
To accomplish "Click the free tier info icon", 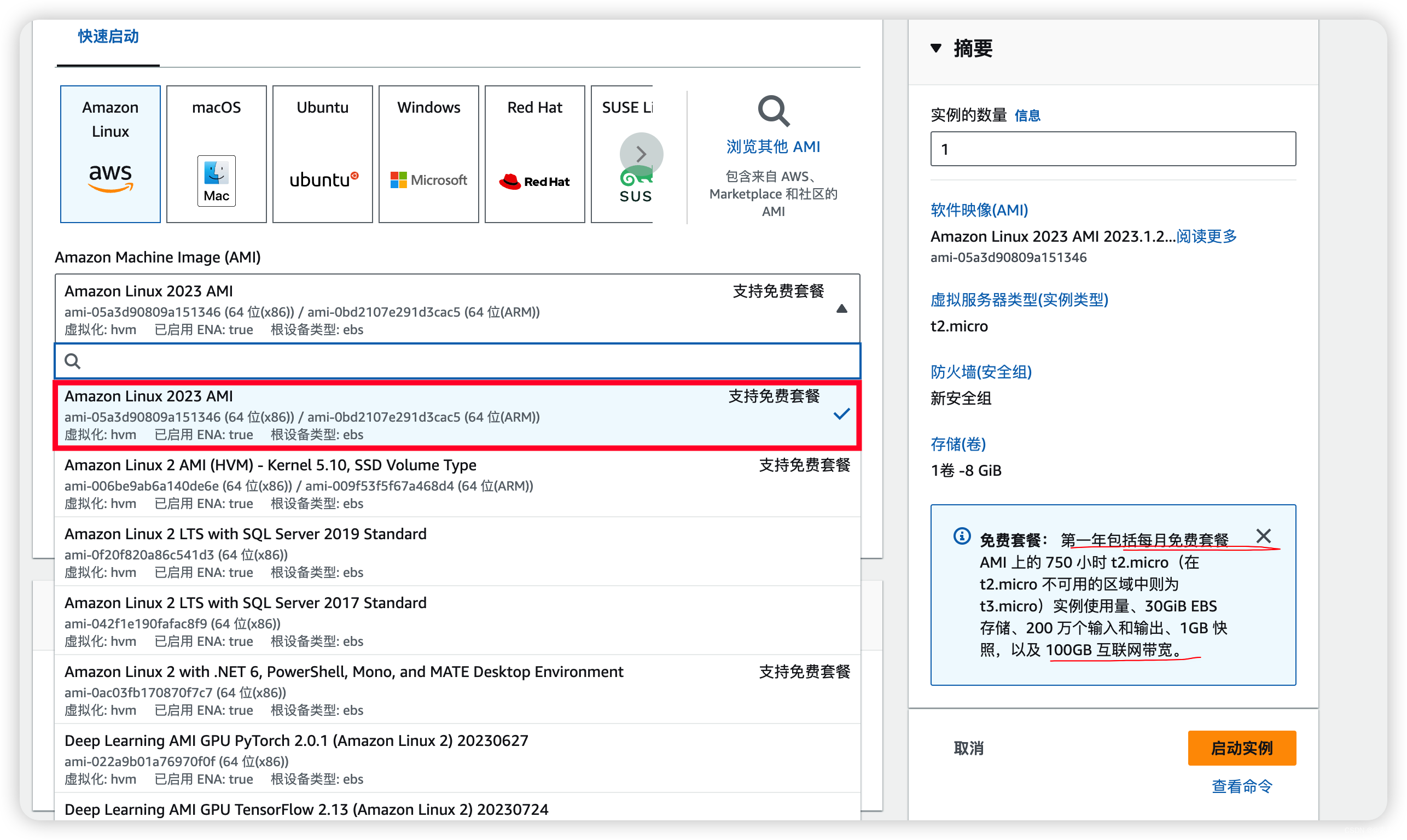I will 961,536.
